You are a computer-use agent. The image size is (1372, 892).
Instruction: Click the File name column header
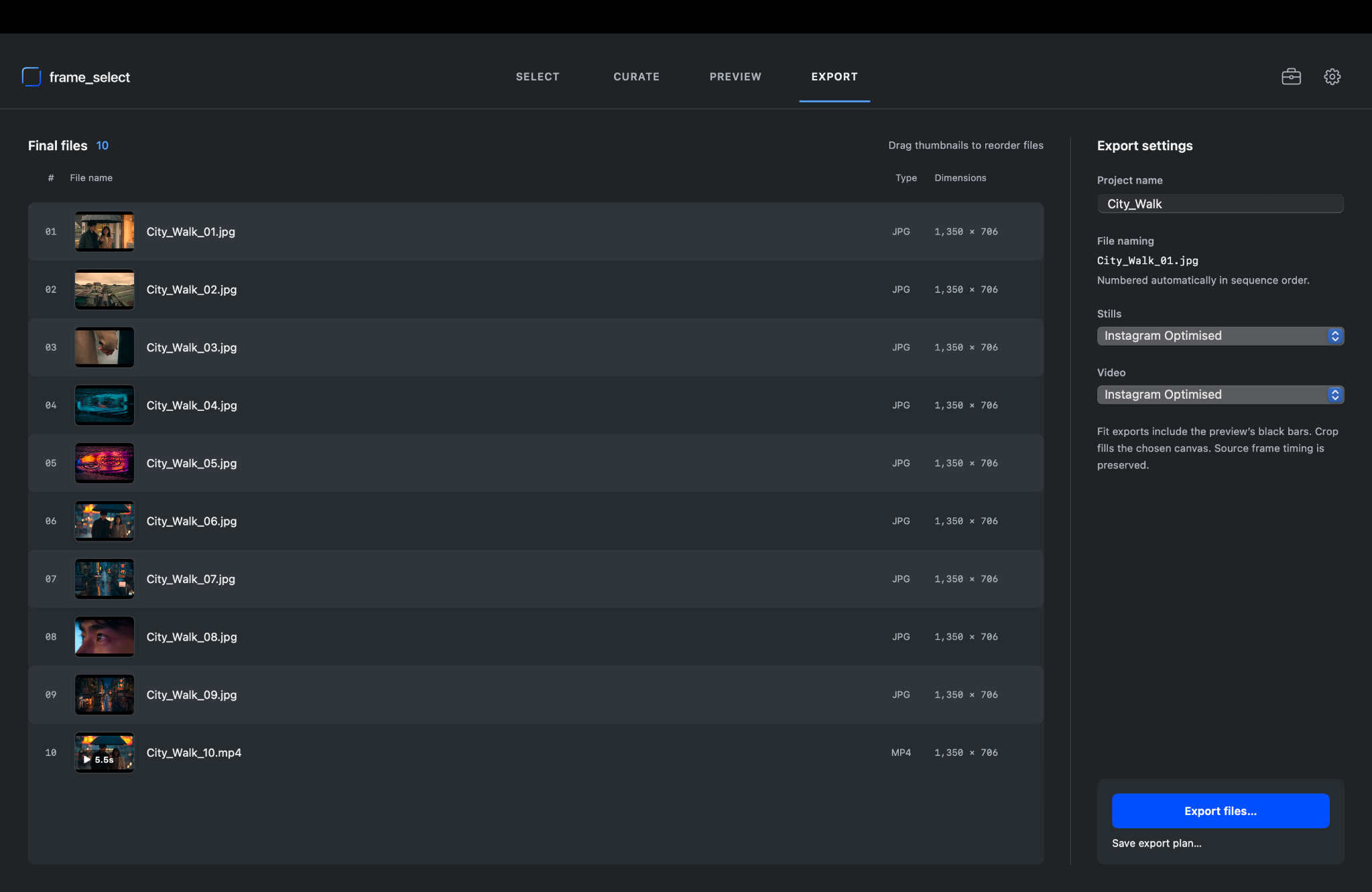point(91,178)
